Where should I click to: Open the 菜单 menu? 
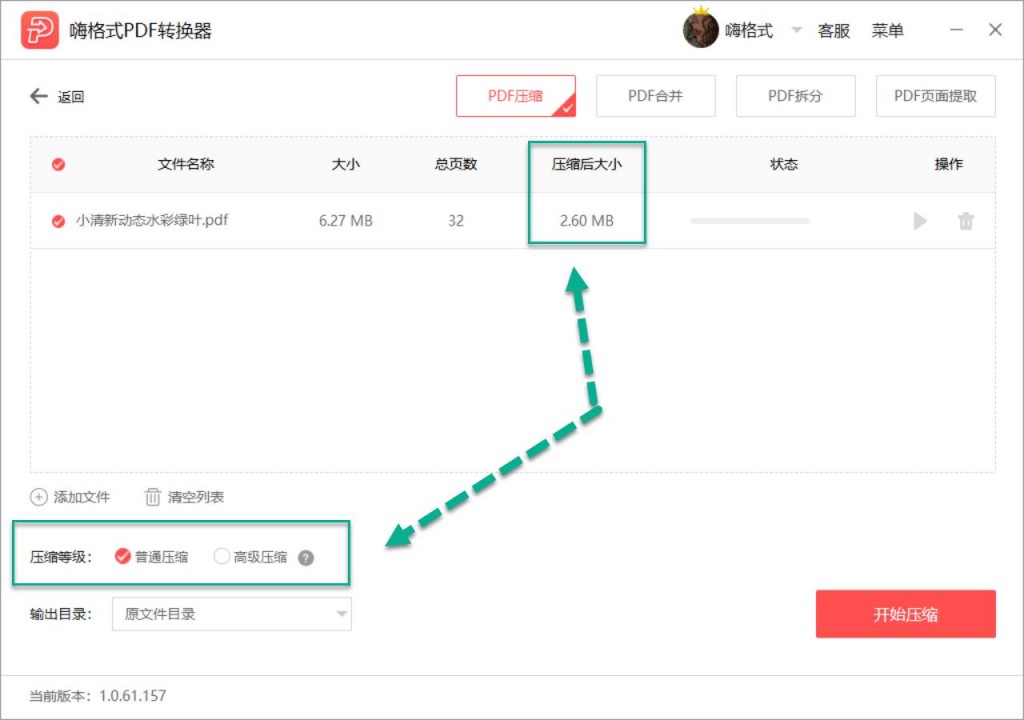pyautogui.click(x=888, y=31)
